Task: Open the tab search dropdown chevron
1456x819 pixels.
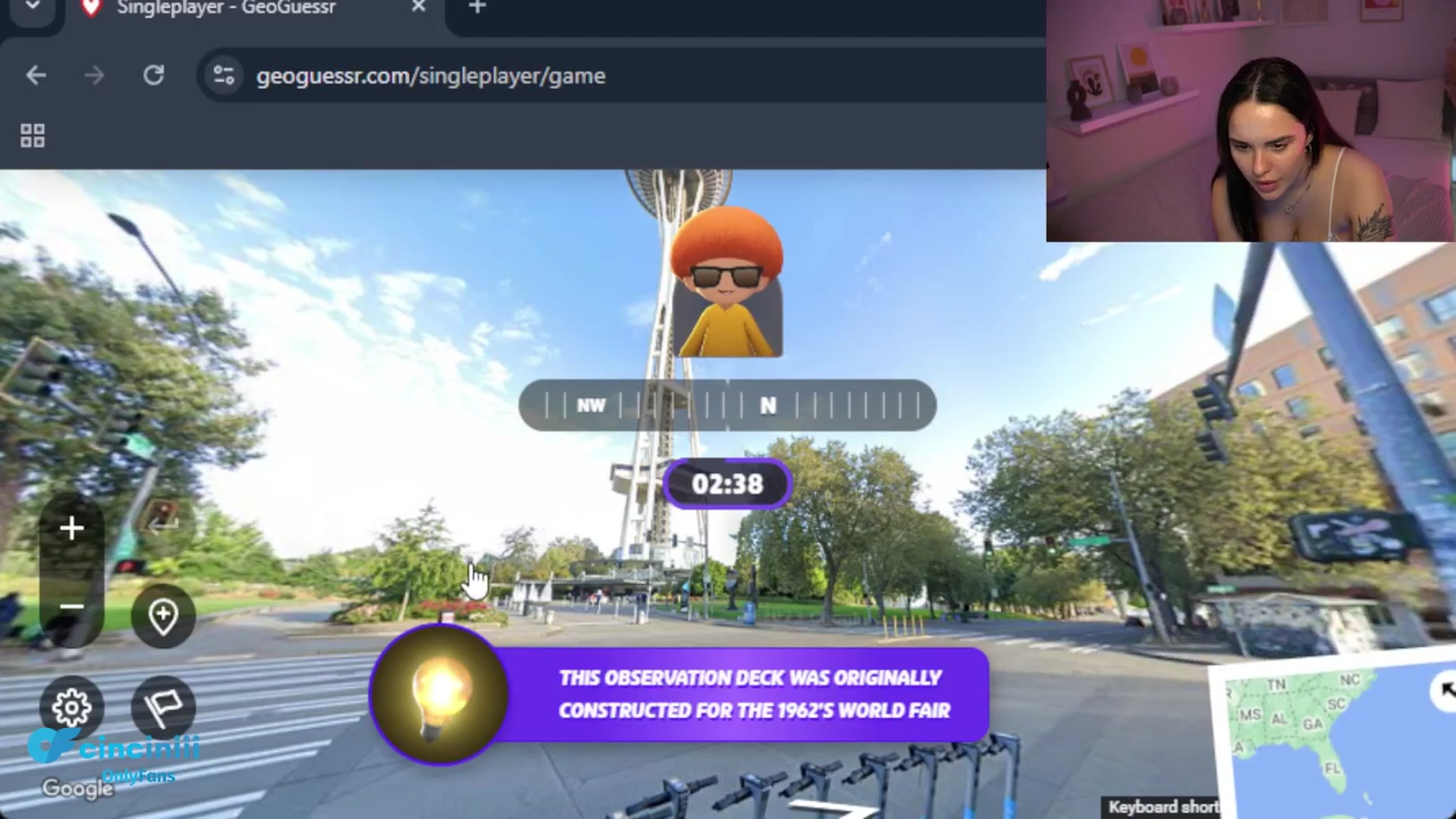Action: click(x=33, y=6)
